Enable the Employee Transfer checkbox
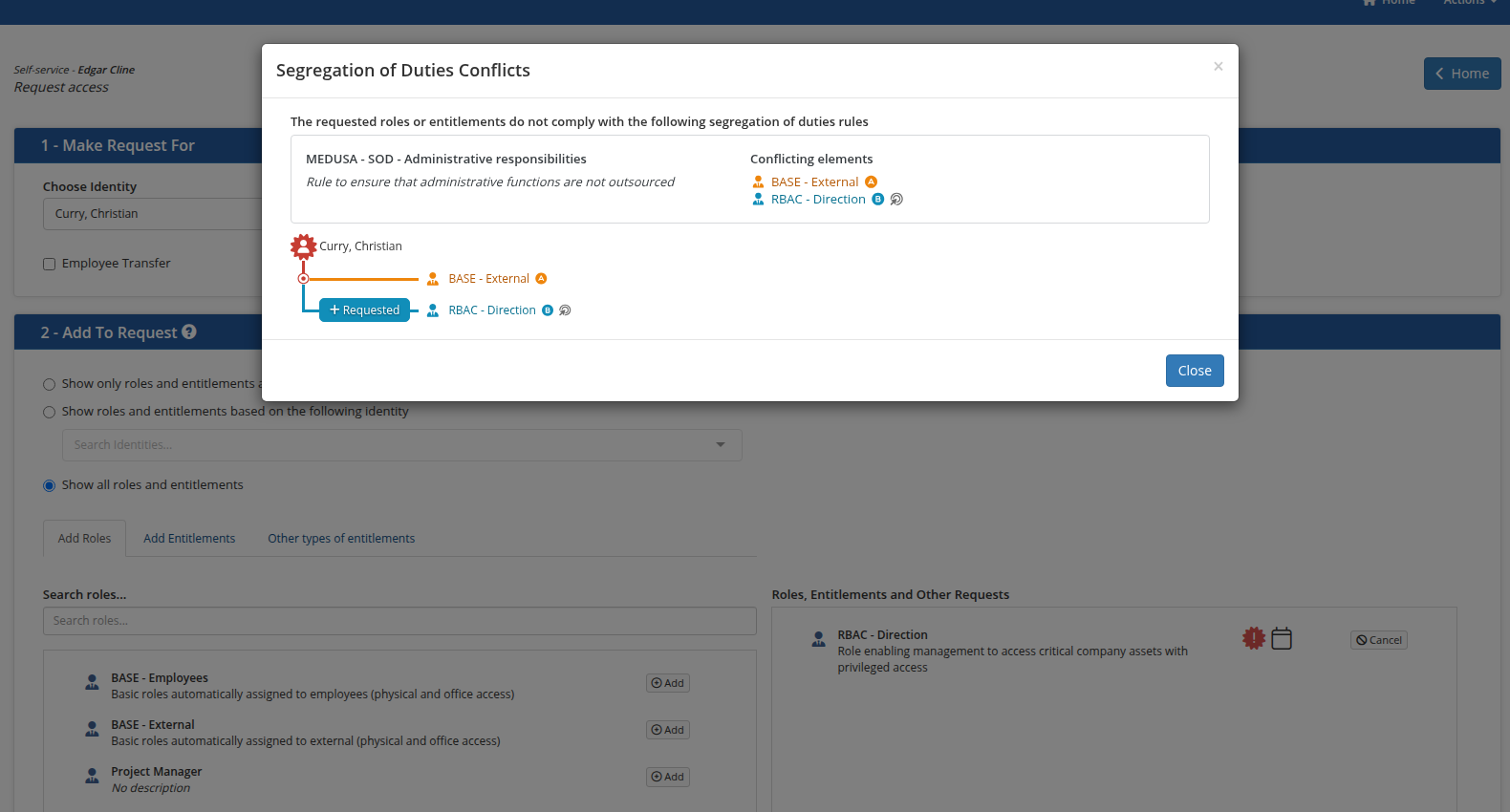This screenshot has width=1510, height=812. [x=49, y=263]
